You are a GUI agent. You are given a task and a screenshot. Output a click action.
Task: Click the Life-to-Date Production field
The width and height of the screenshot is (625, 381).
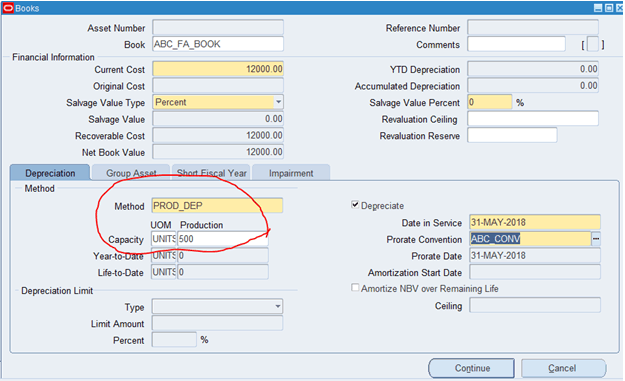(x=223, y=272)
